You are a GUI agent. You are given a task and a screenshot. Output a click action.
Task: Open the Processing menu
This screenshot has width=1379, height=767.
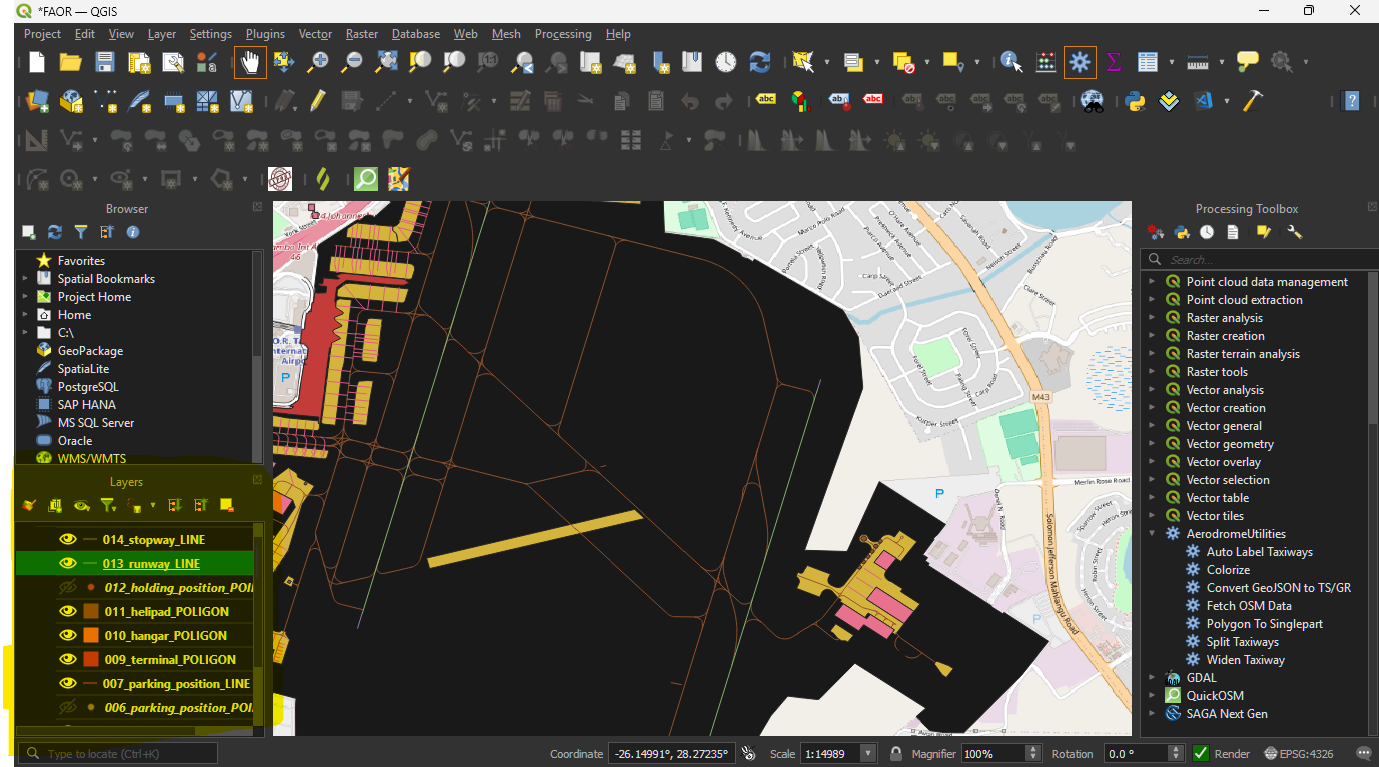point(562,34)
